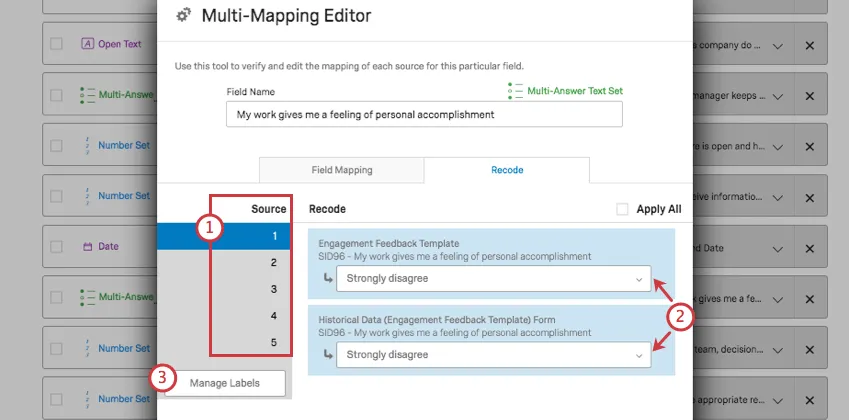This screenshot has height=420, width=849.
Task: Toggle the Apply All checkbox
Action: [x=622, y=210]
